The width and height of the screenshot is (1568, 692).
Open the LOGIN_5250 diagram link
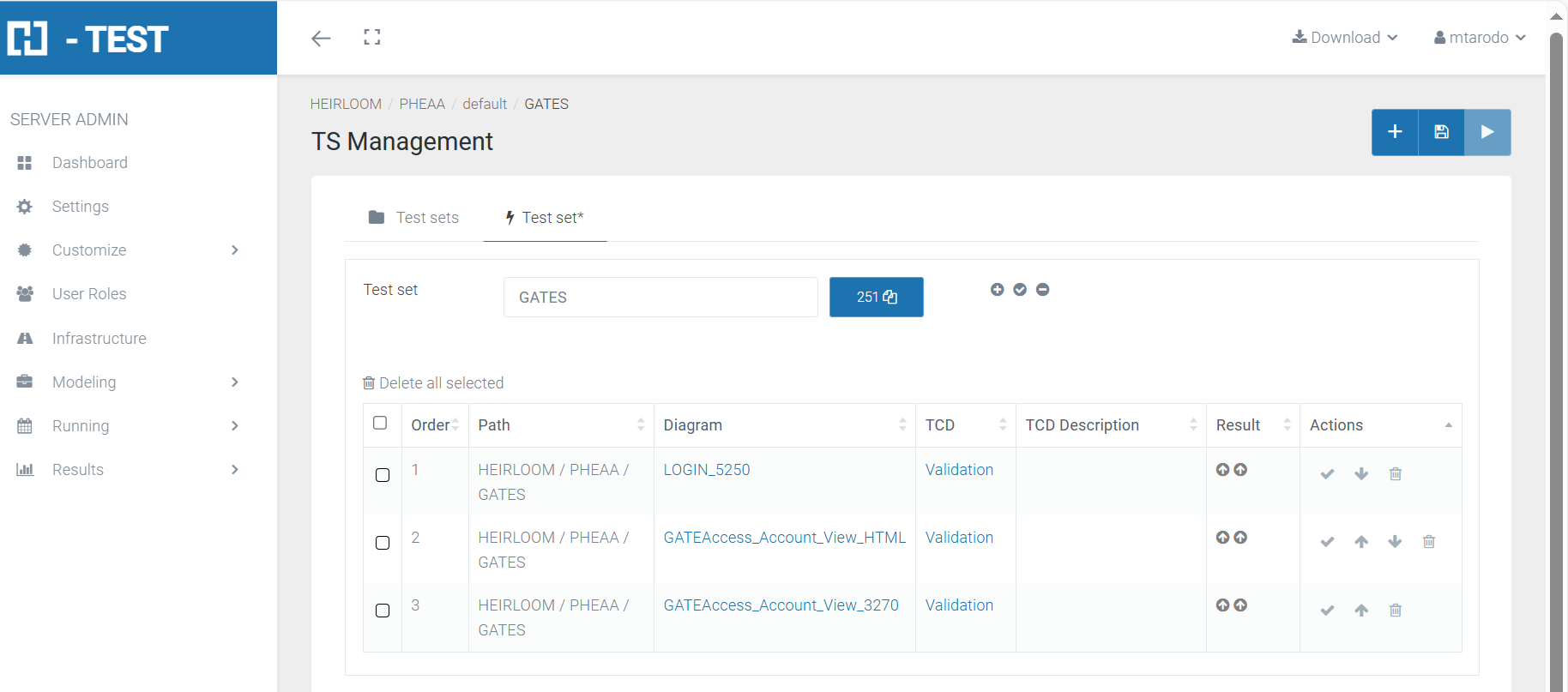coord(706,470)
